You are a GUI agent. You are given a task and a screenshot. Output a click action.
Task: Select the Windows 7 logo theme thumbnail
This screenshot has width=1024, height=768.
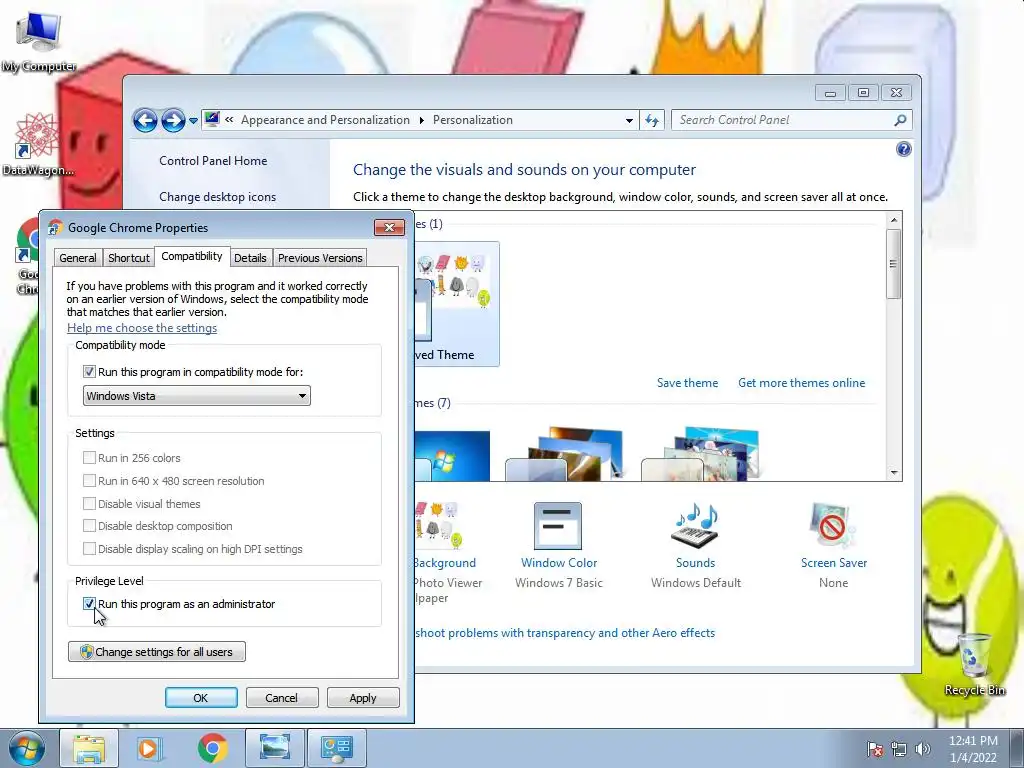(452, 456)
